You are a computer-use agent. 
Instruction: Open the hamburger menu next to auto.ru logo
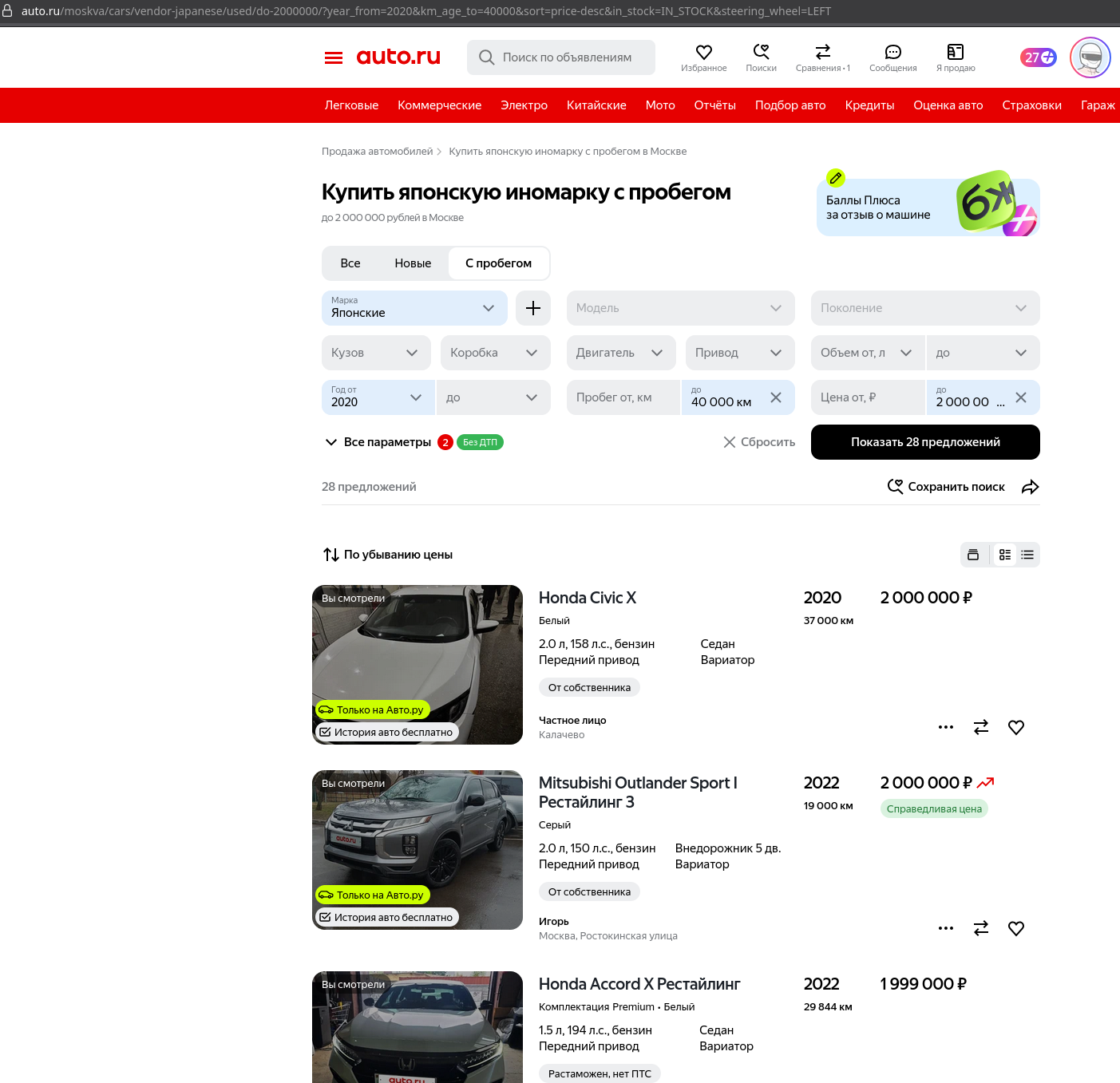(334, 57)
